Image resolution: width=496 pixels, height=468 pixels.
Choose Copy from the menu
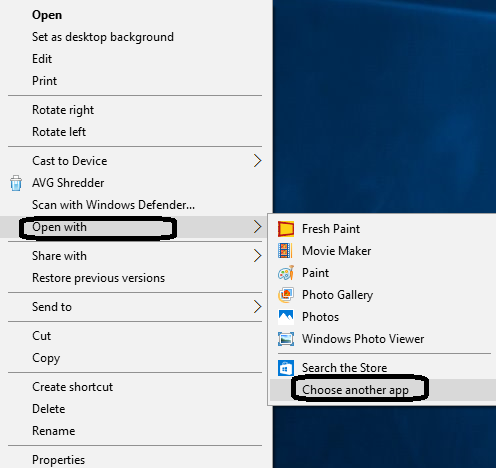(x=46, y=358)
